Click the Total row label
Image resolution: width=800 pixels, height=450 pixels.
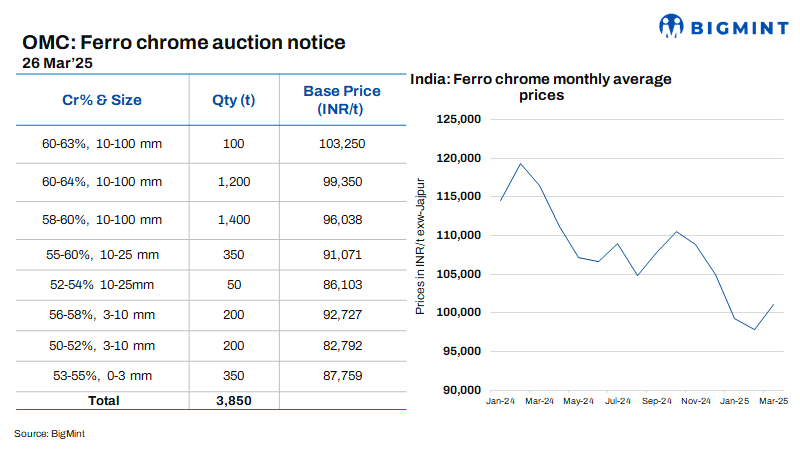click(102, 400)
